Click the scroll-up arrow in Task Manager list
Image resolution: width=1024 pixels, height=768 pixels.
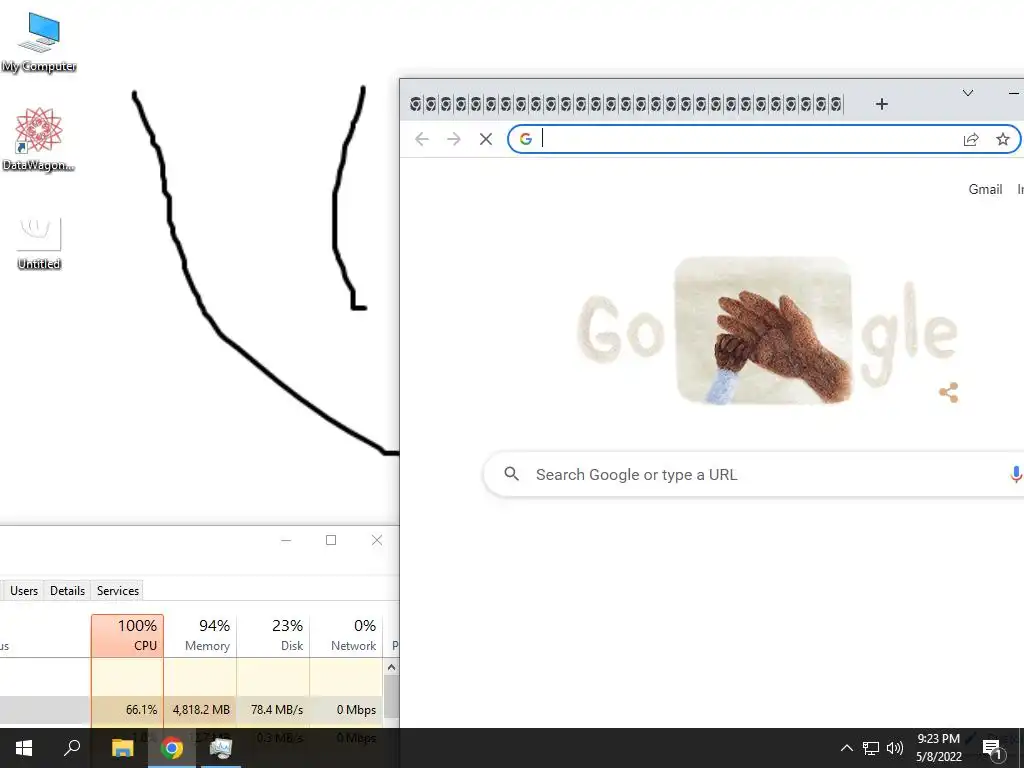coord(391,667)
